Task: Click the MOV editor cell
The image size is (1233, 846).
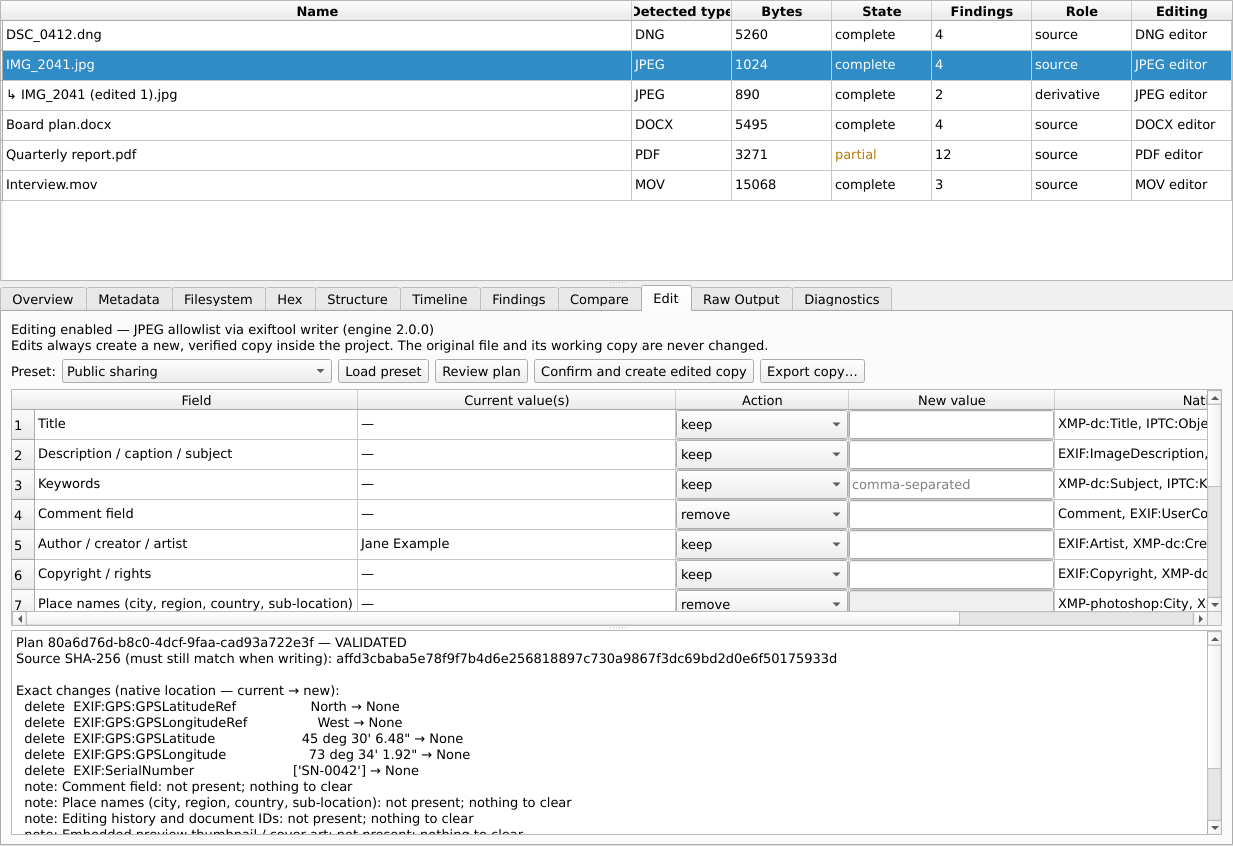Action: [x=1181, y=185]
